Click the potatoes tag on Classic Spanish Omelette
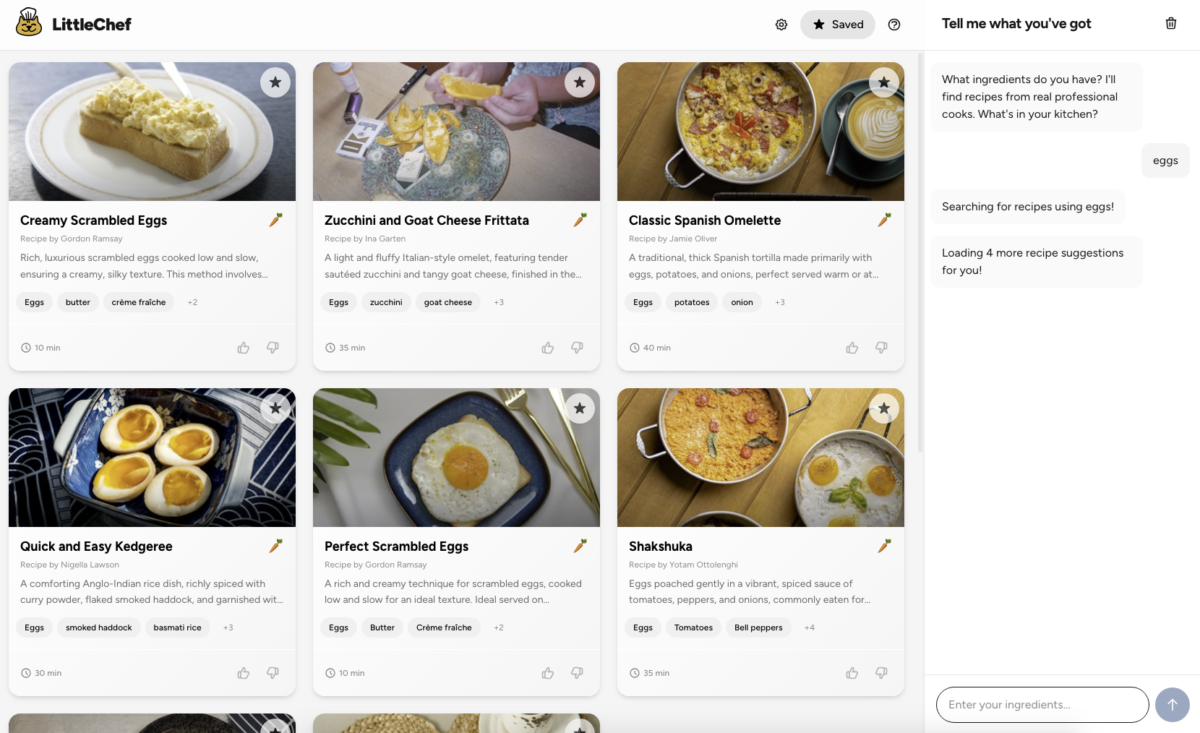 click(691, 301)
